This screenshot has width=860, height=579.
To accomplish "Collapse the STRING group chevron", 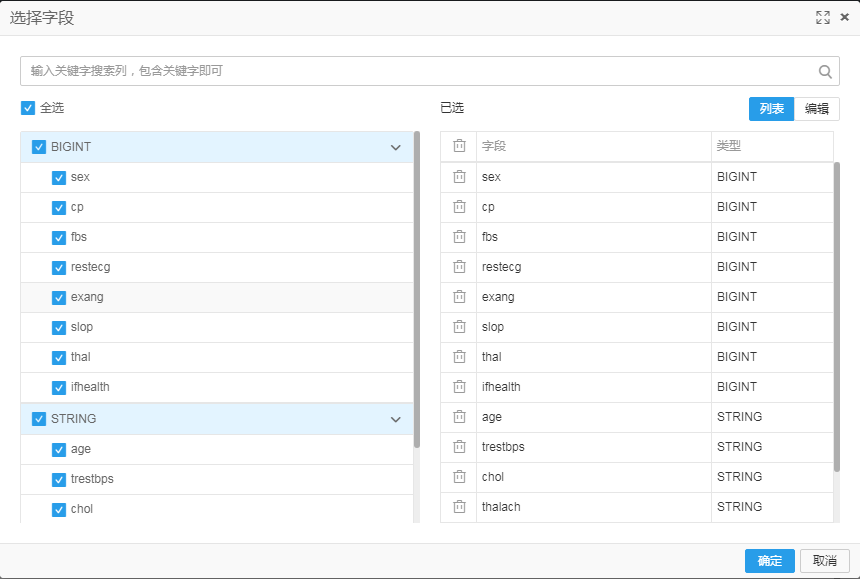I will point(395,419).
